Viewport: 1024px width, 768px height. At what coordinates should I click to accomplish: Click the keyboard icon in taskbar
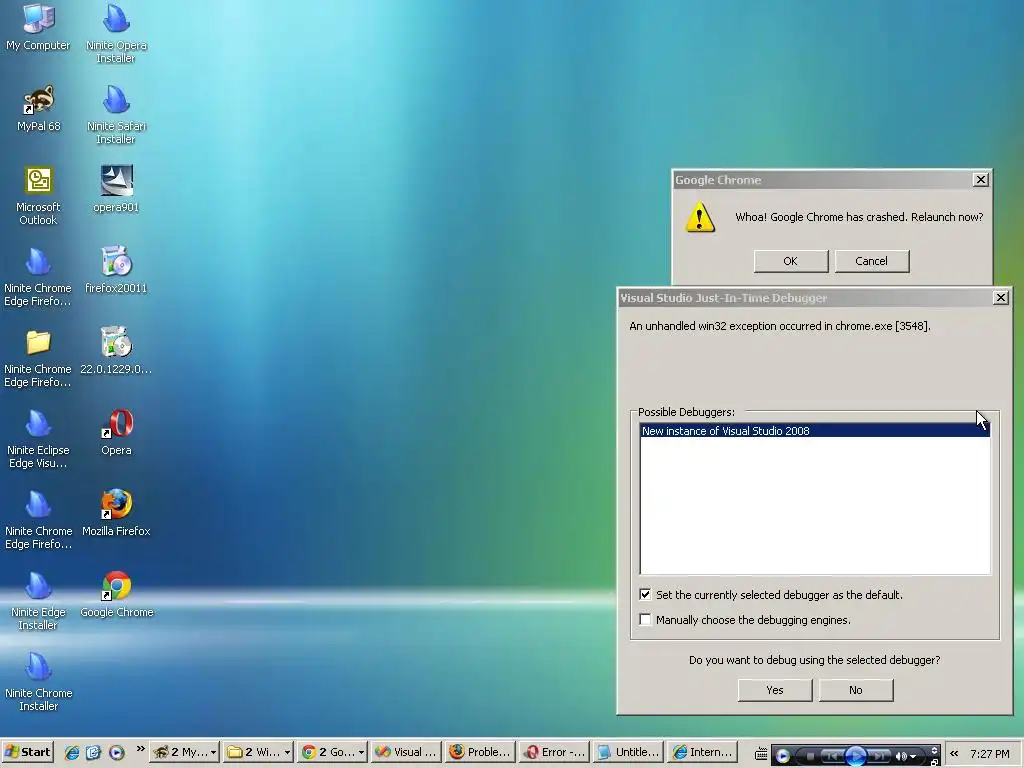click(761, 754)
